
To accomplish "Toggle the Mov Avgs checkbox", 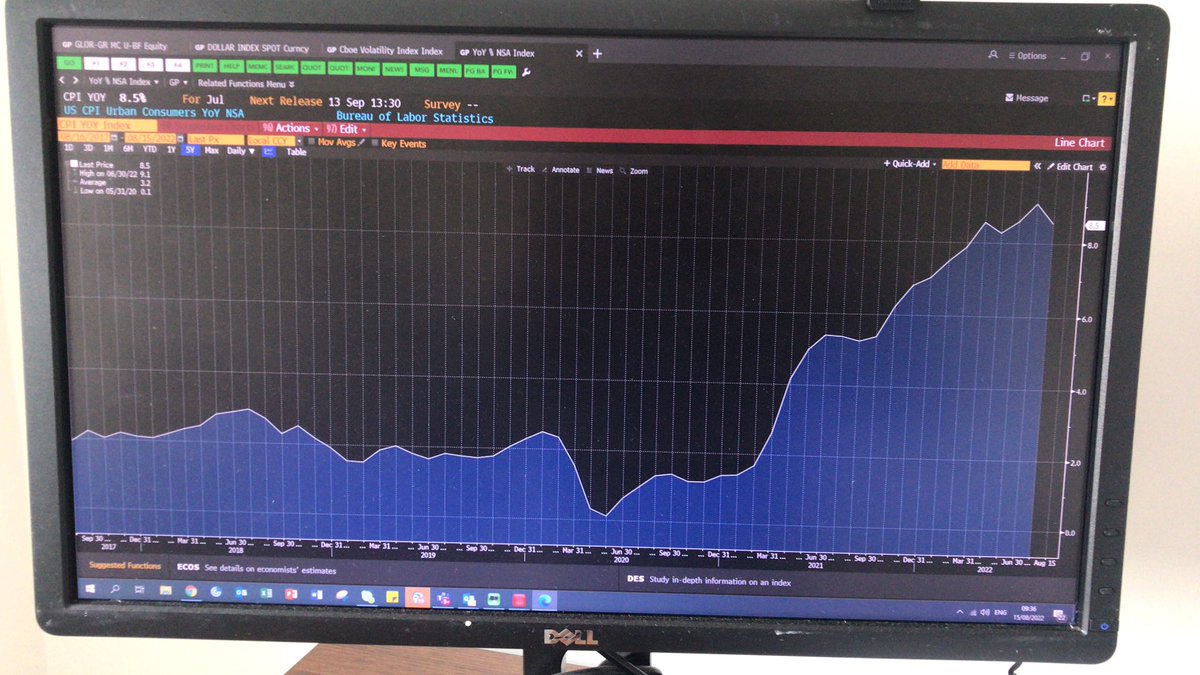I will [312, 141].
